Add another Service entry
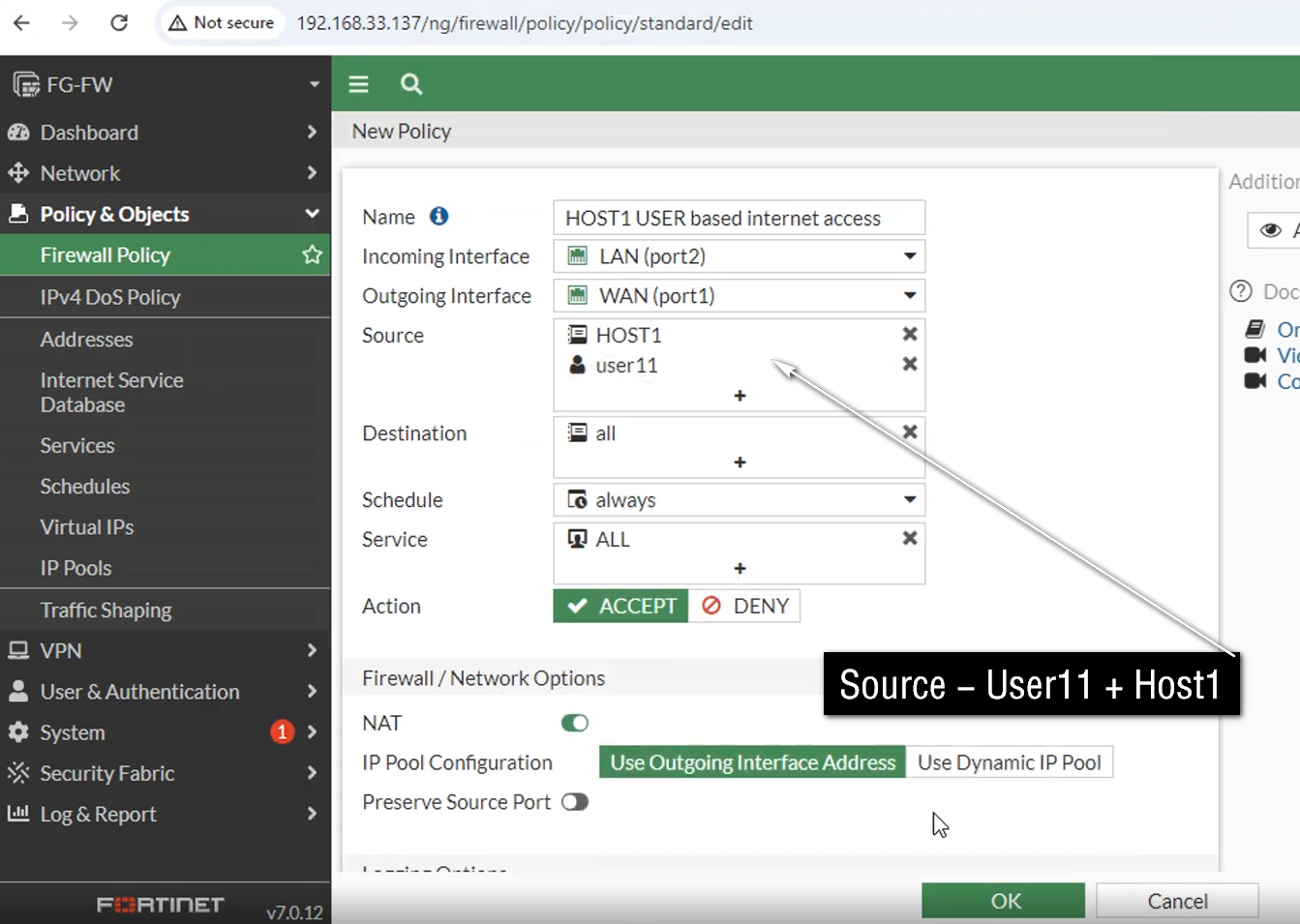Image resolution: width=1300 pixels, height=924 pixels. tap(740, 569)
